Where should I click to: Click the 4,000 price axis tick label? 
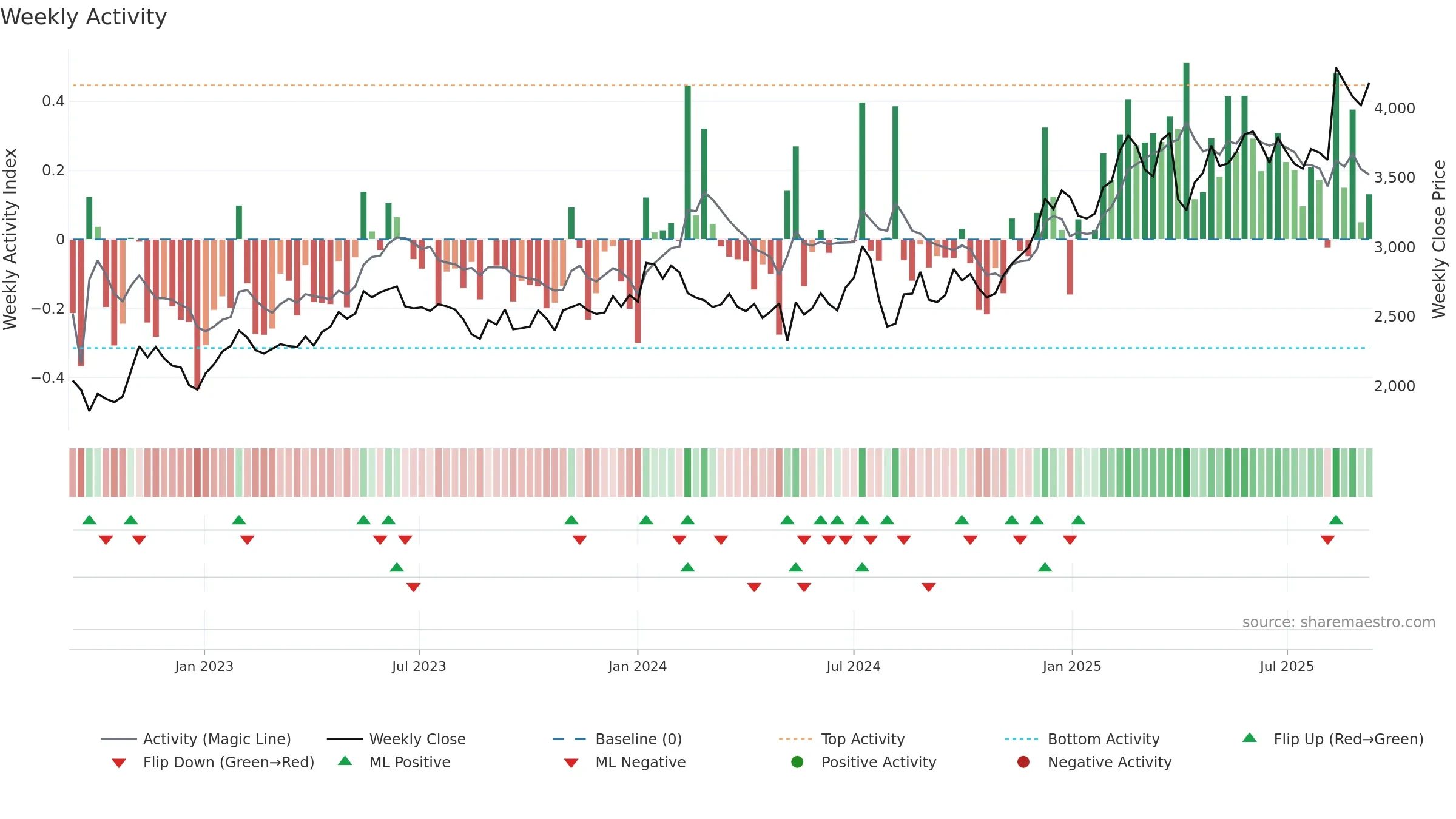tap(1394, 108)
